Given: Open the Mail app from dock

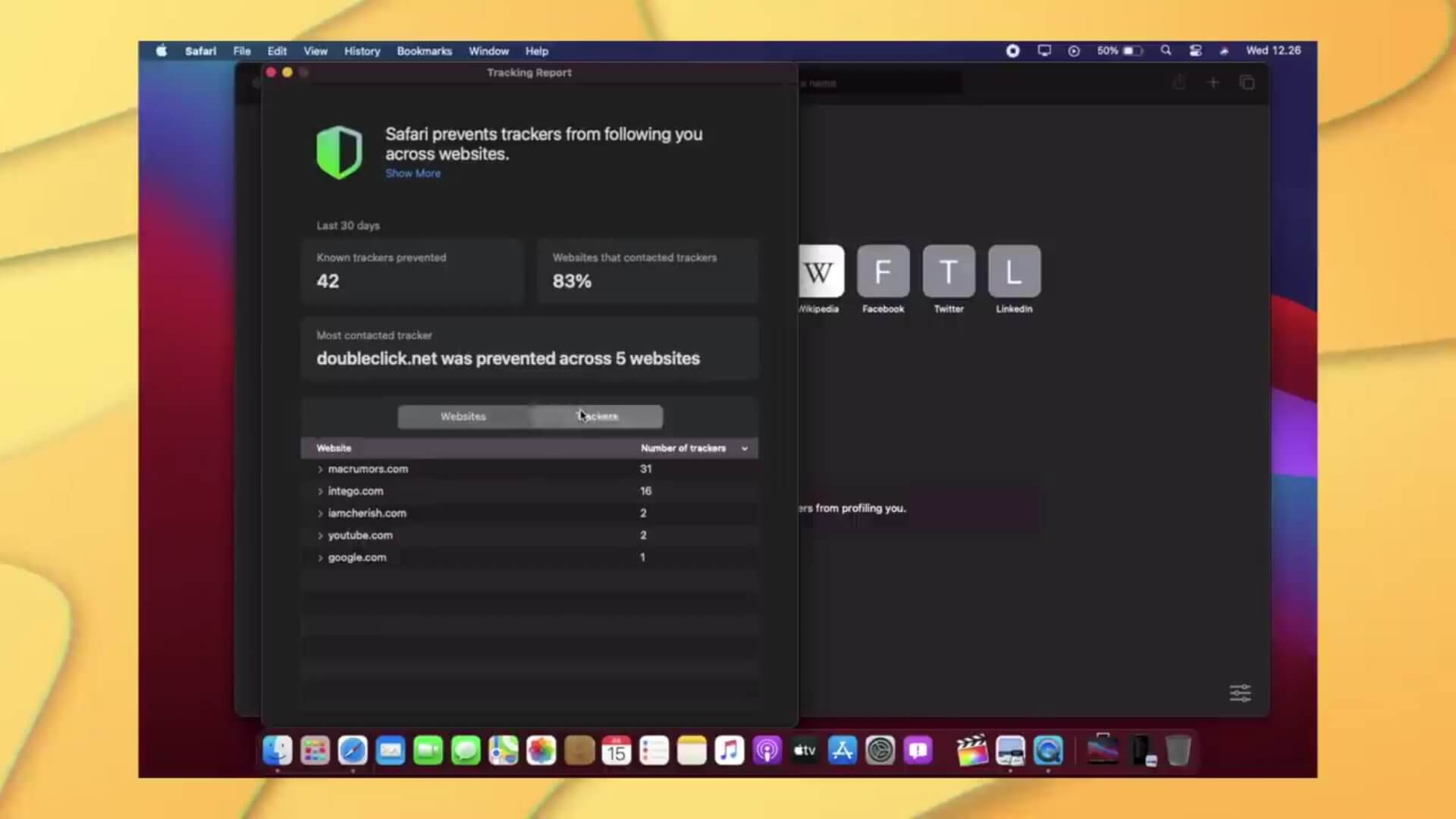Looking at the screenshot, I should tap(391, 751).
